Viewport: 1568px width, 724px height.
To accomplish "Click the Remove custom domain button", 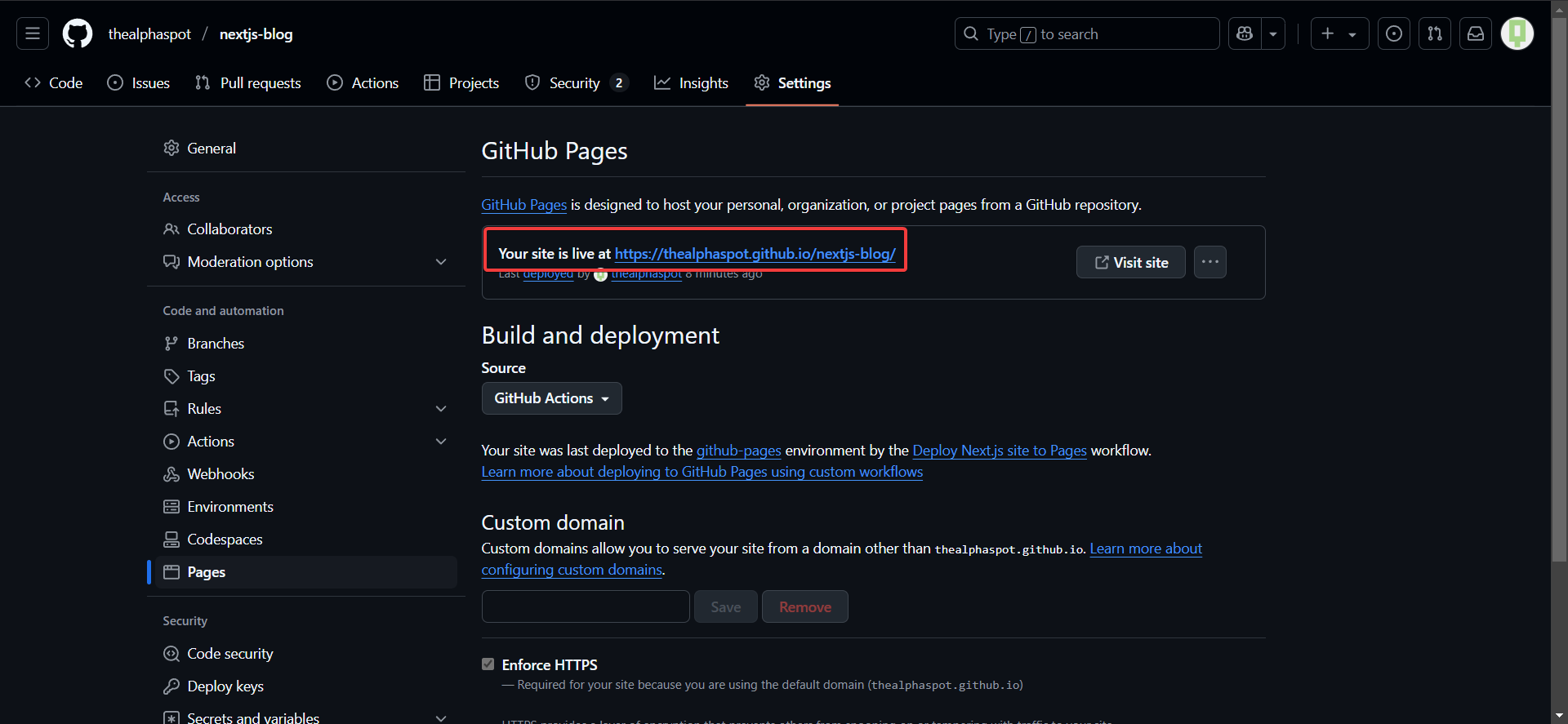I will coord(804,606).
